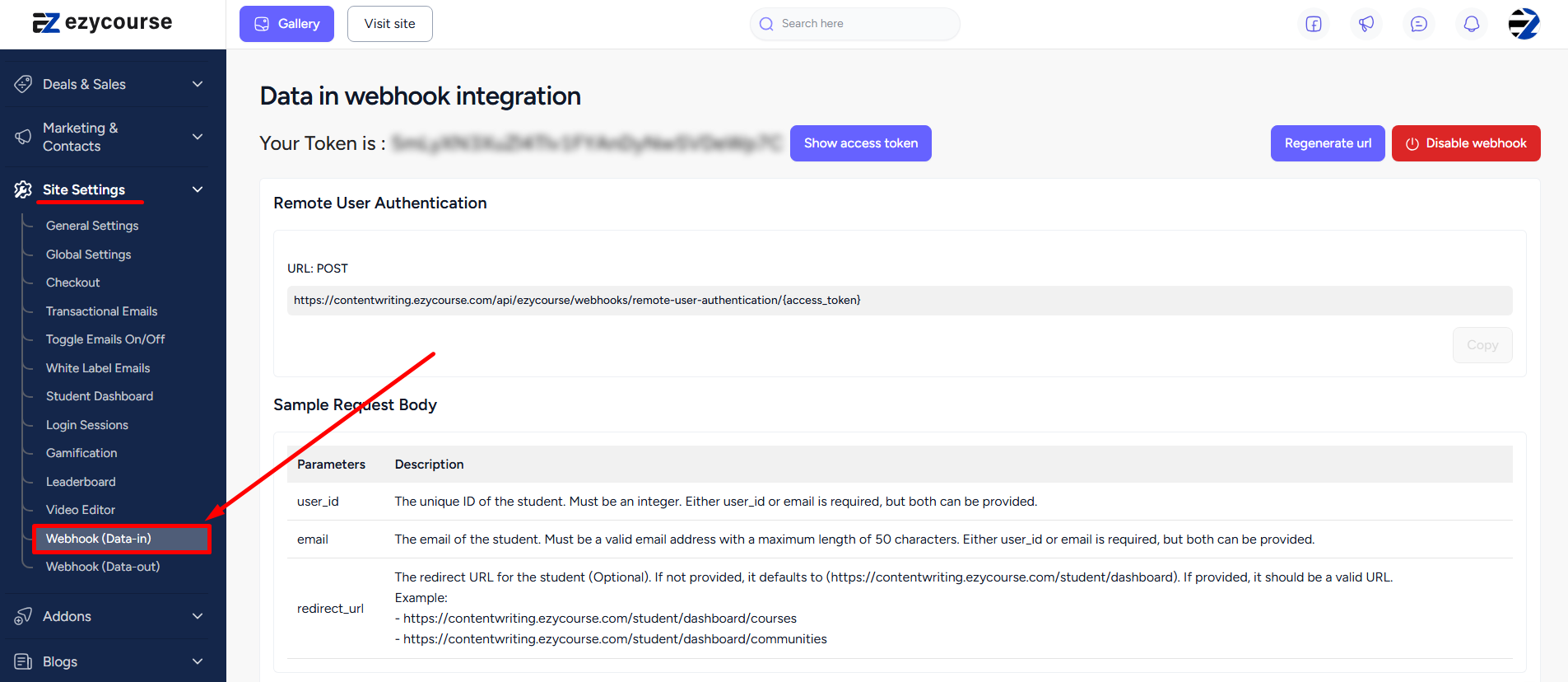Click Show access token button
The width and height of the screenshot is (1568, 682).
[x=861, y=143]
